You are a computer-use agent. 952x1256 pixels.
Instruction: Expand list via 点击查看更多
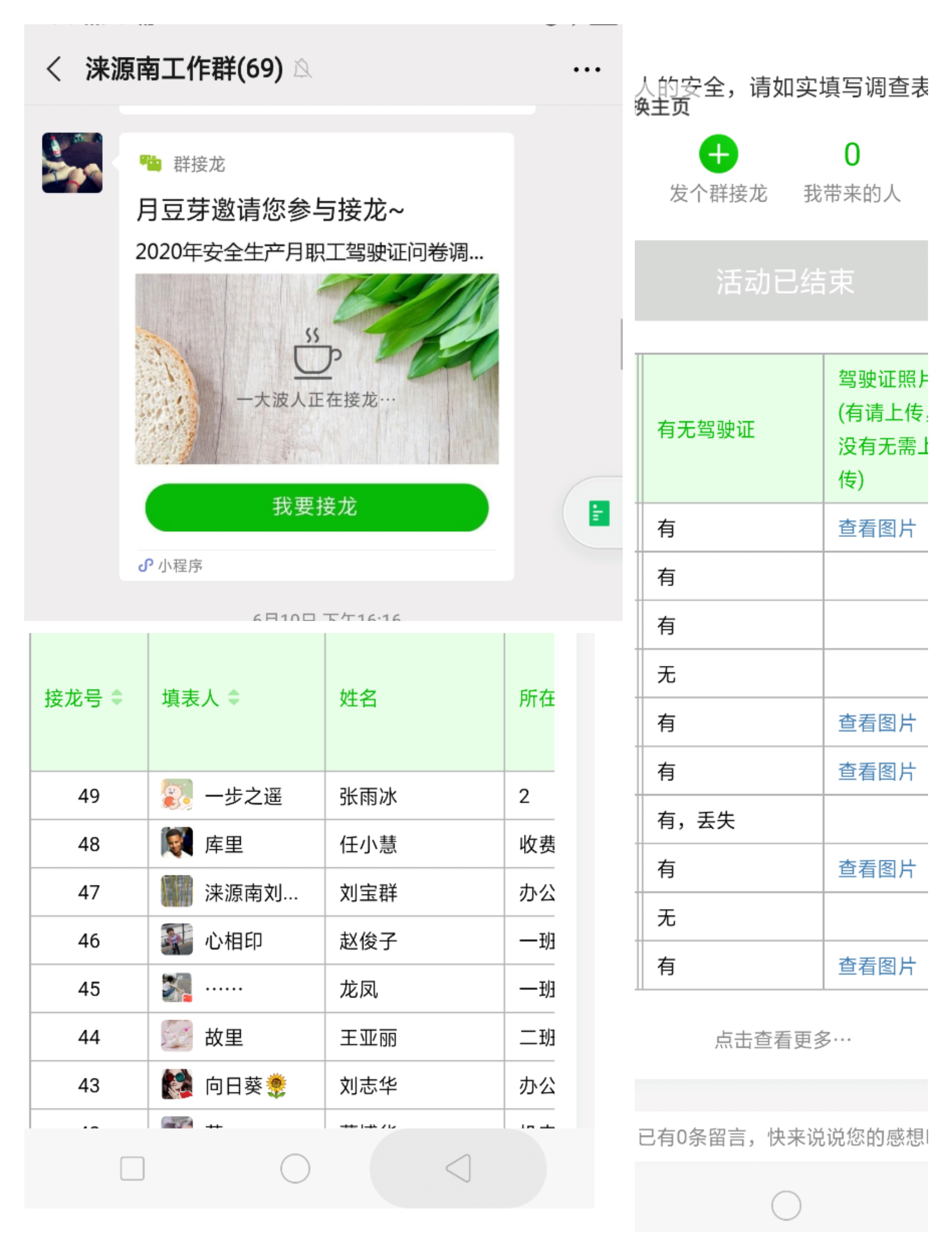(782, 1039)
